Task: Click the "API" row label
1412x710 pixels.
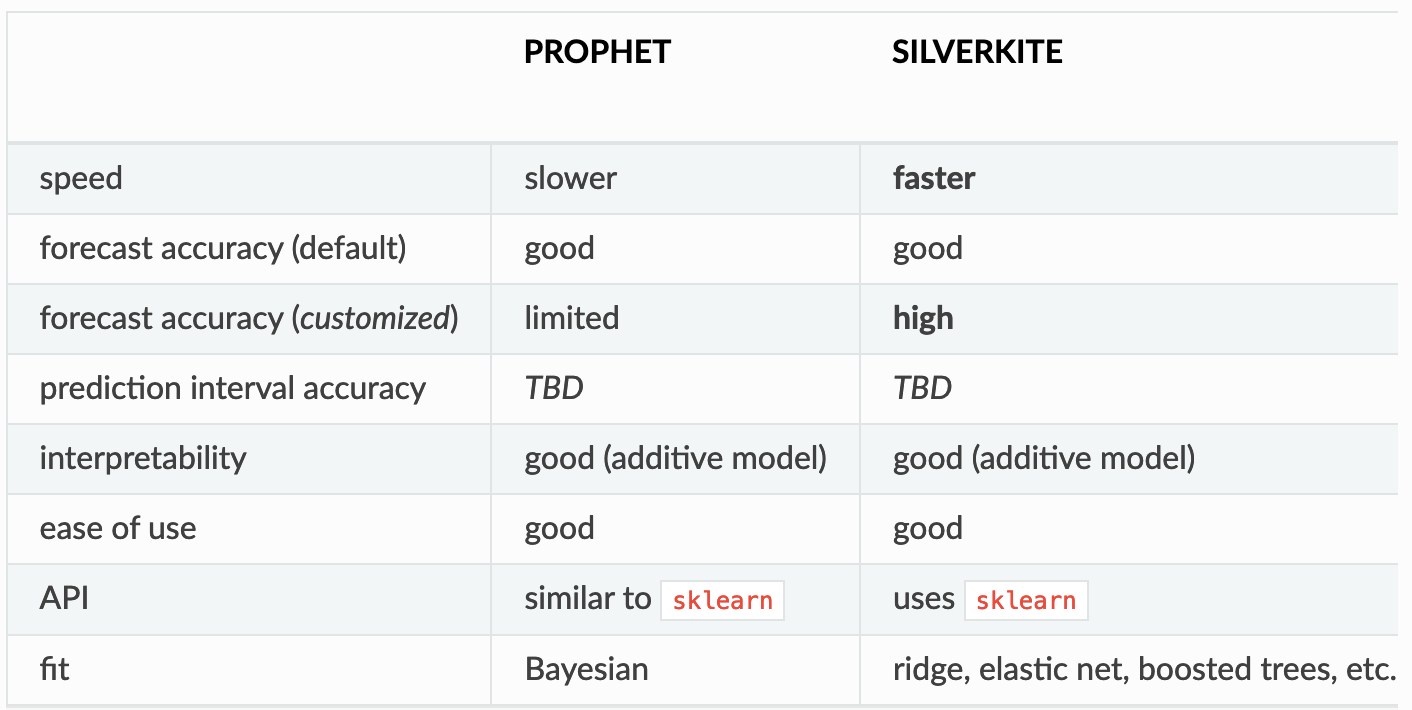Action: pyautogui.click(x=64, y=599)
